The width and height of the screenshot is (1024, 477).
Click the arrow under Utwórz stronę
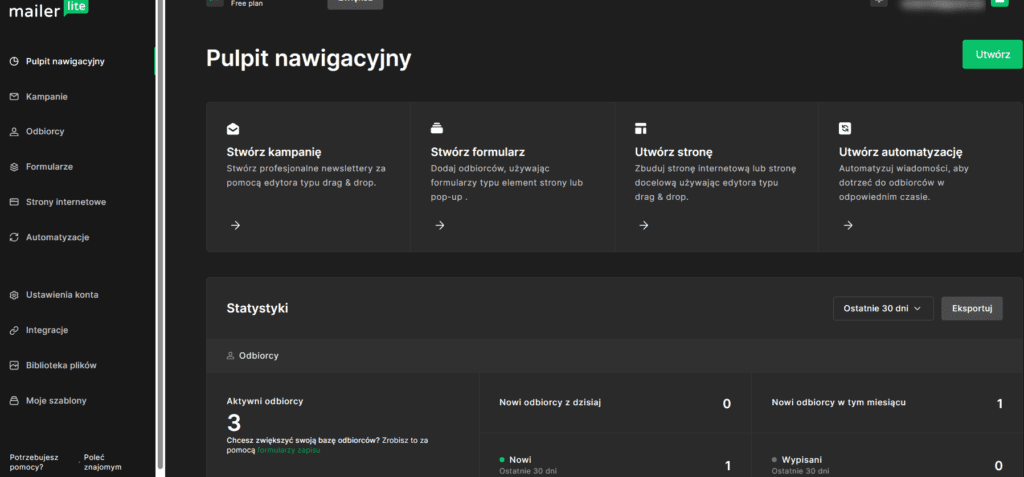643,226
